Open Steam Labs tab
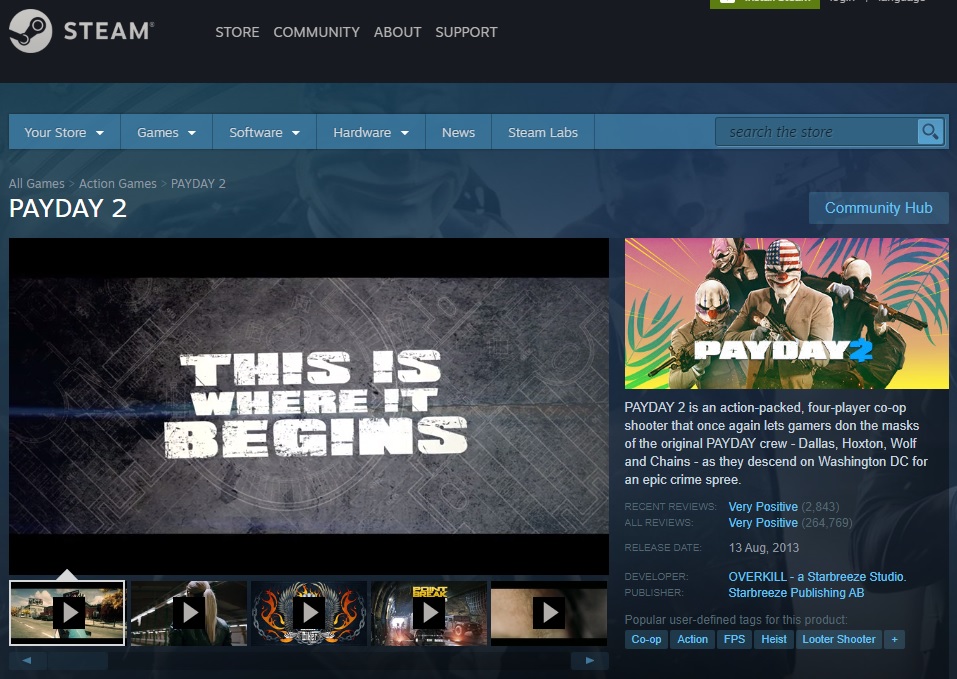This screenshot has width=957, height=679. click(543, 132)
